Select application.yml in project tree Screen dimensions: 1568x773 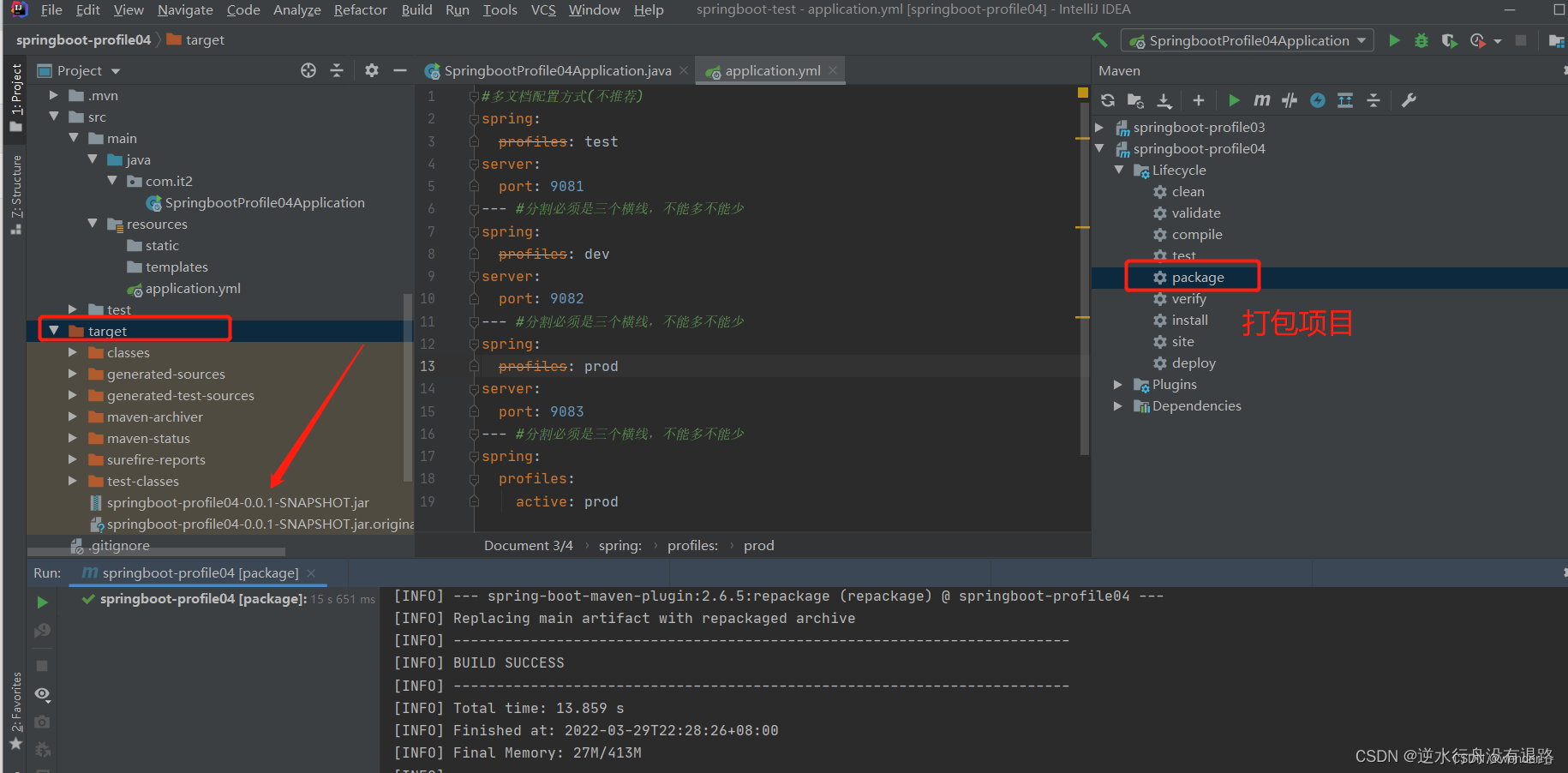click(192, 289)
